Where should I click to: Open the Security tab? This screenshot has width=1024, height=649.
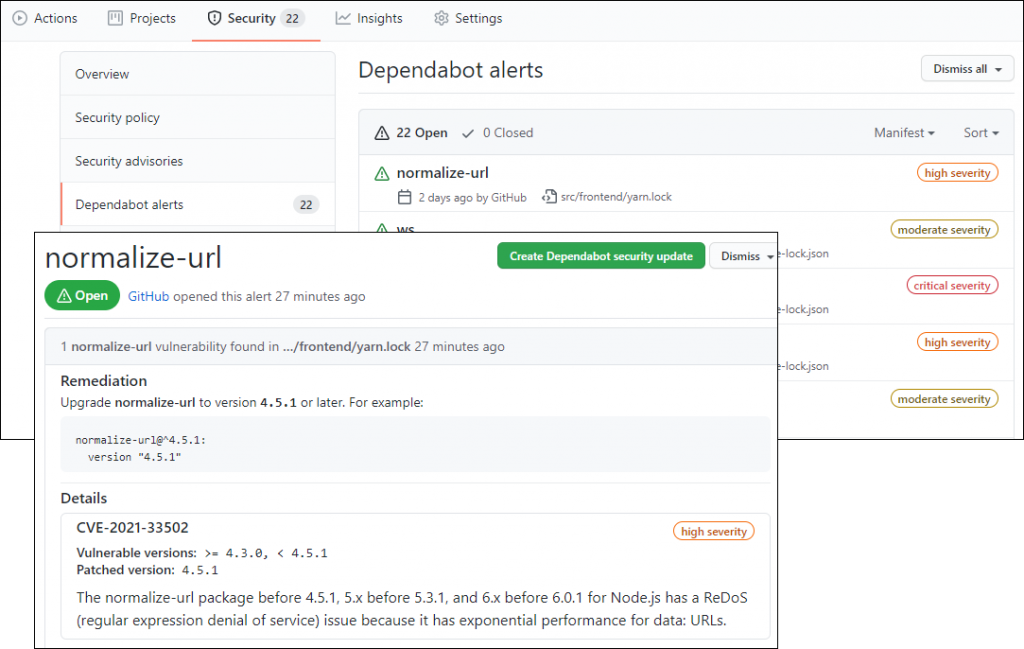(247, 17)
